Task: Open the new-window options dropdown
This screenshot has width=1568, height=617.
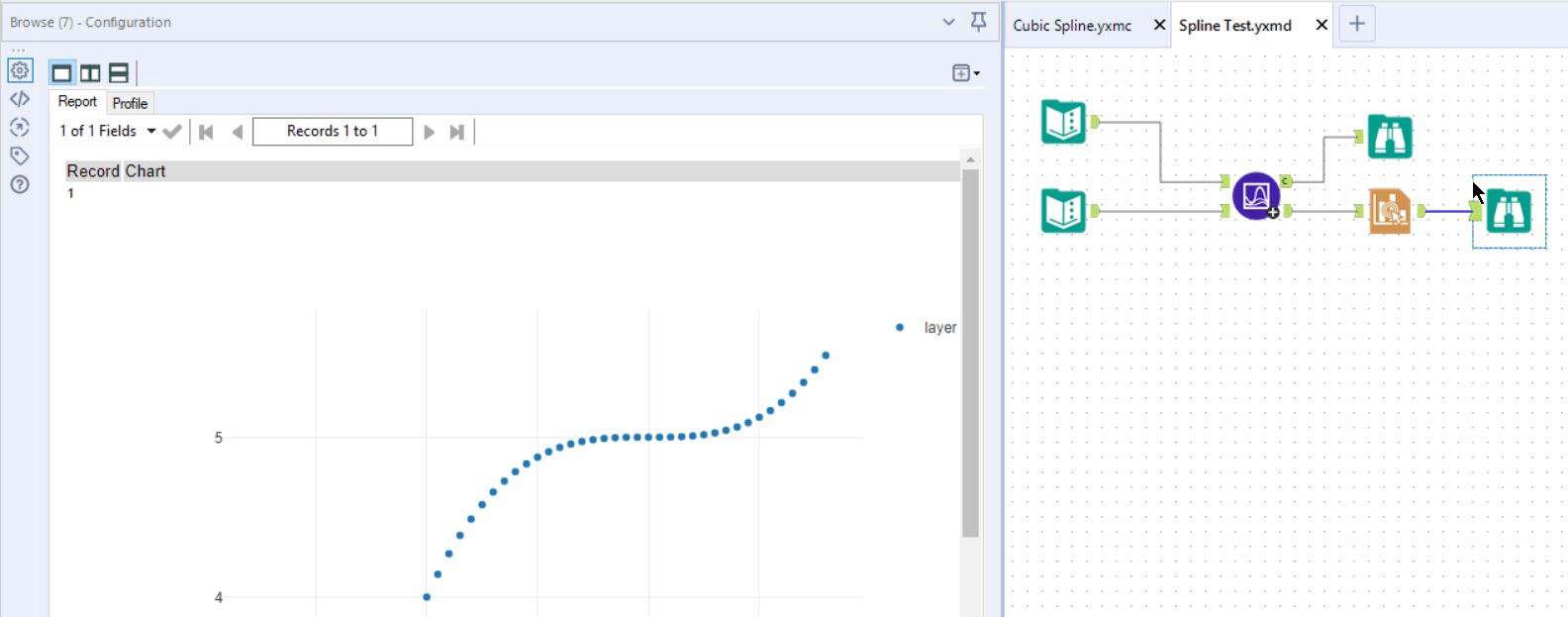Action: click(965, 73)
